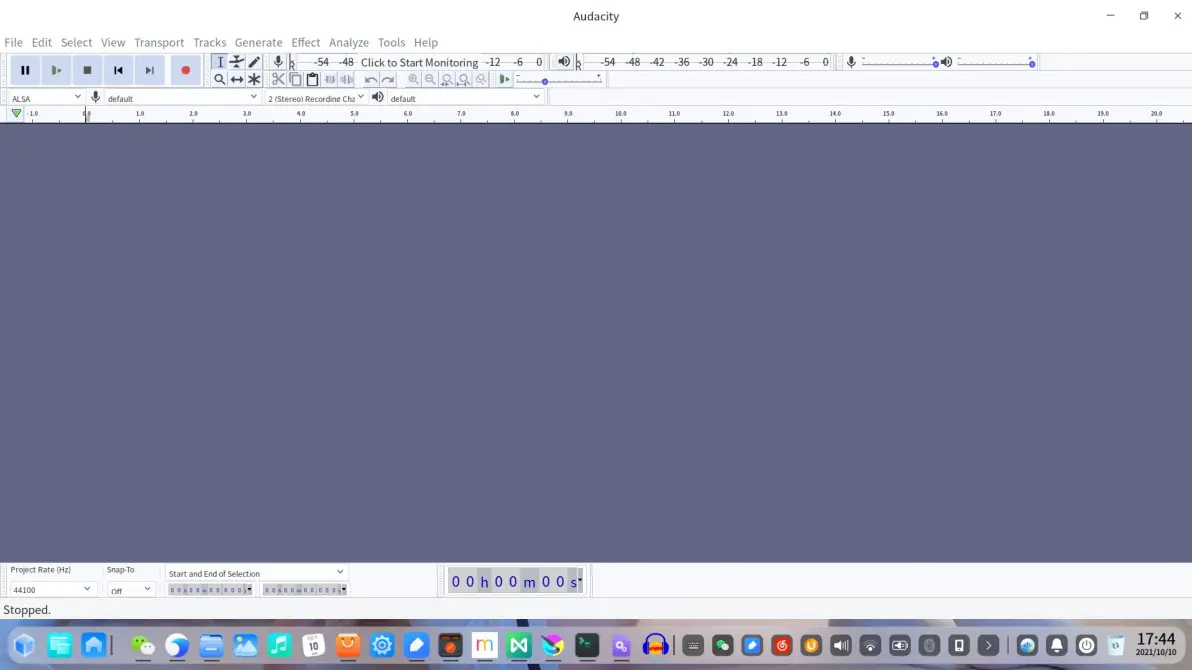Start playback with the Play button
The image size is (1192, 670).
(x=56, y=70)
